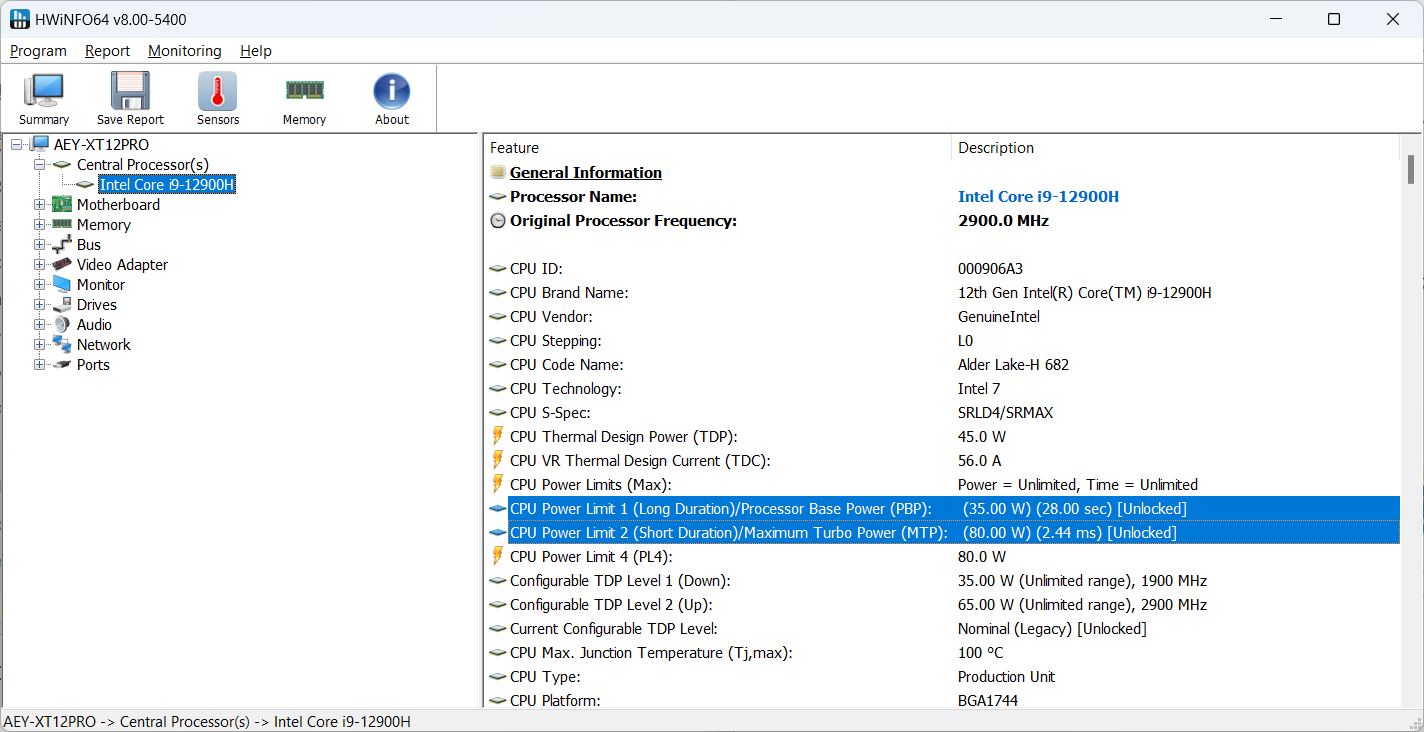Click the lightning icon beside CPU Power Limits (Max)

(498, 485)
